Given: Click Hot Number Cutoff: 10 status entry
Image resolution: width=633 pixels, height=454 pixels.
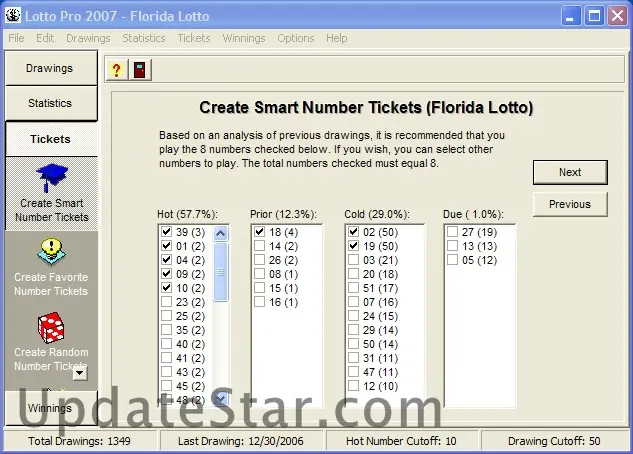Looking at the screenshot, I should tap(401, 441).
